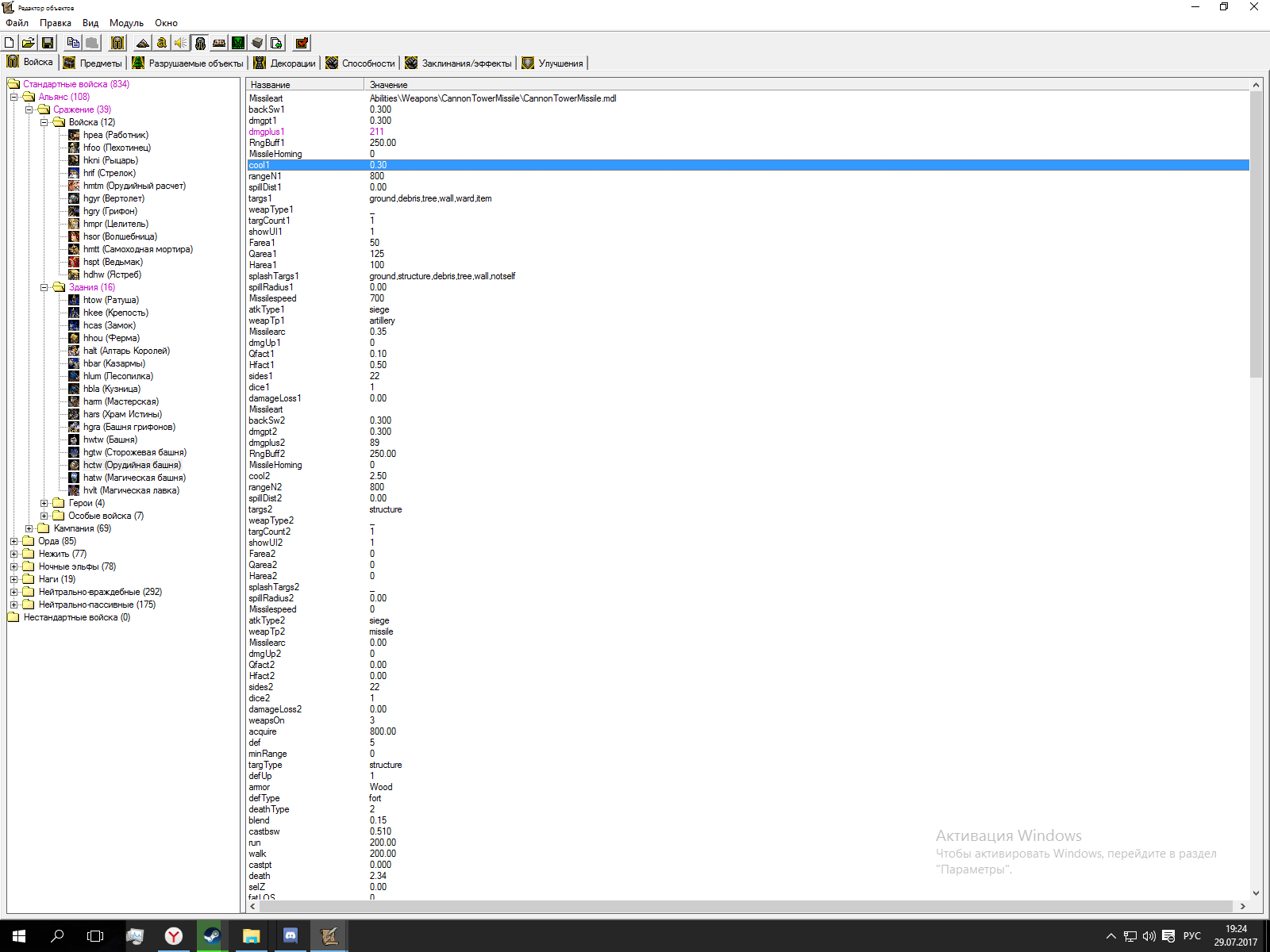This screenshot has width=1270, height=952.
Task: Select hbar (Казармы) in the tree
Action: click(114, 363)
